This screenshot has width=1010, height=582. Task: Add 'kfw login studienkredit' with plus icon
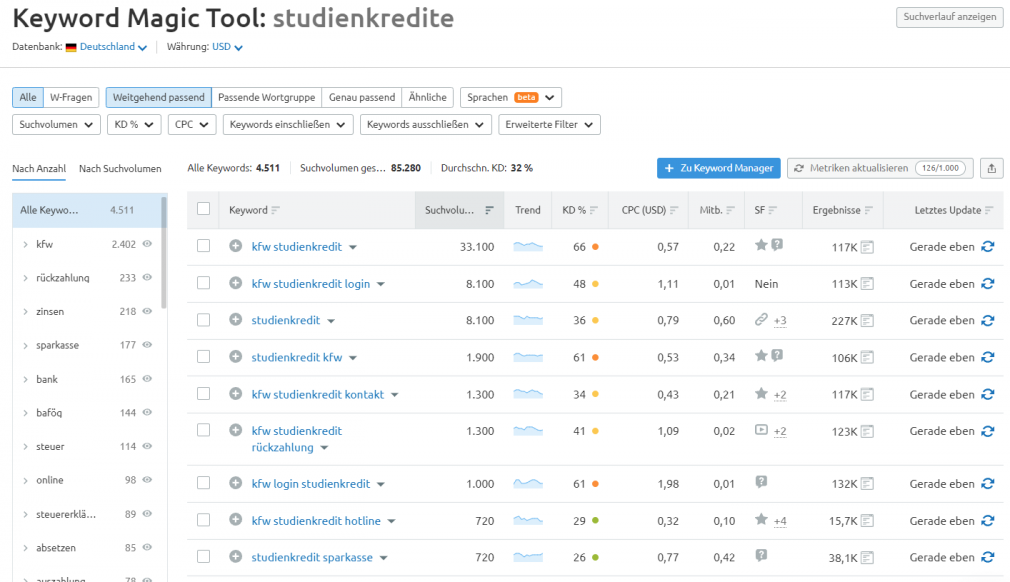(236, 483)
